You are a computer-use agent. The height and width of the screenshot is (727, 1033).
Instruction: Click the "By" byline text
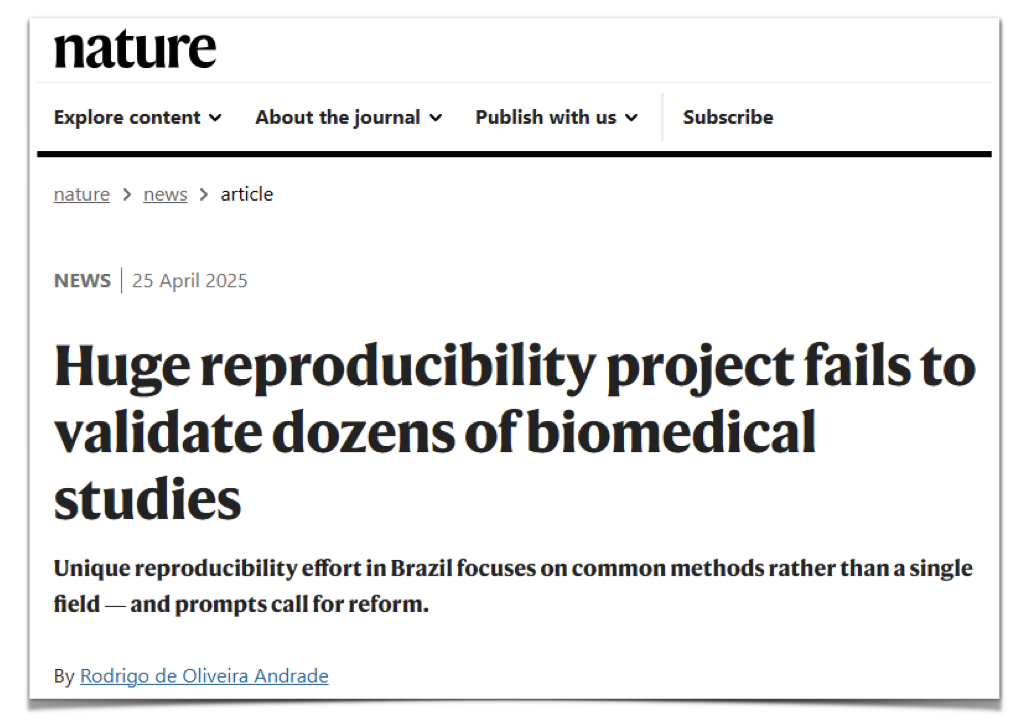pos(64,676)
